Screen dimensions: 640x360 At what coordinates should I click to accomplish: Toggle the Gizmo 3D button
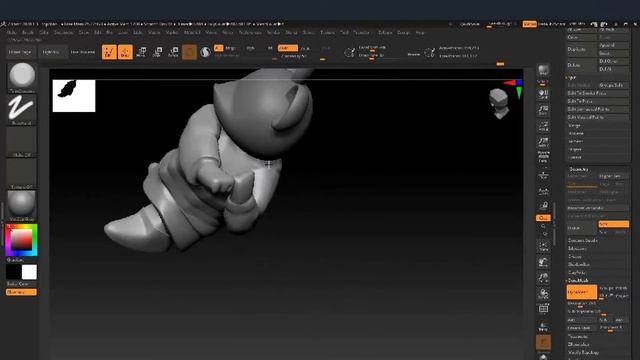[x=189, y=52]
